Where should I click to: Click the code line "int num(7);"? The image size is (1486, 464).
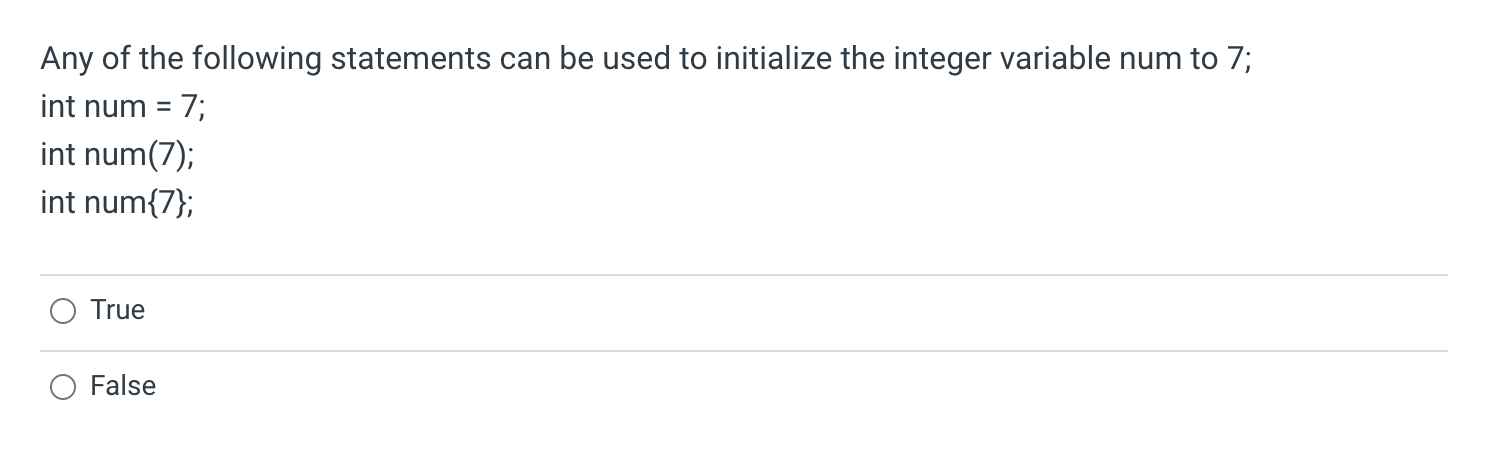[118, 155]
